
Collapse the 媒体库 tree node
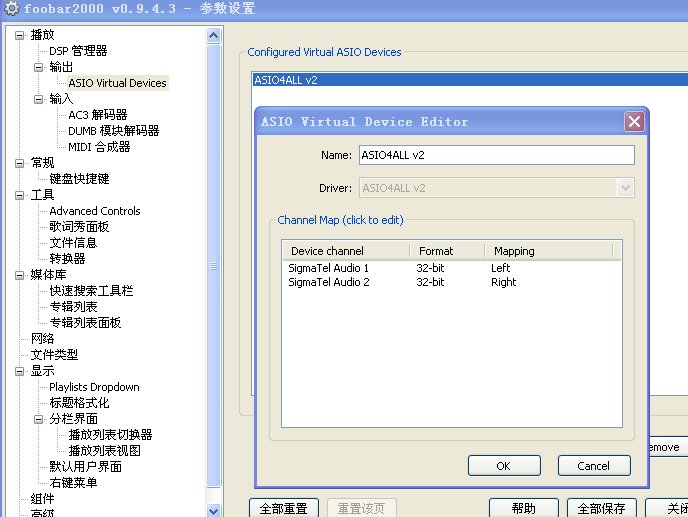[x=19, y=275]
